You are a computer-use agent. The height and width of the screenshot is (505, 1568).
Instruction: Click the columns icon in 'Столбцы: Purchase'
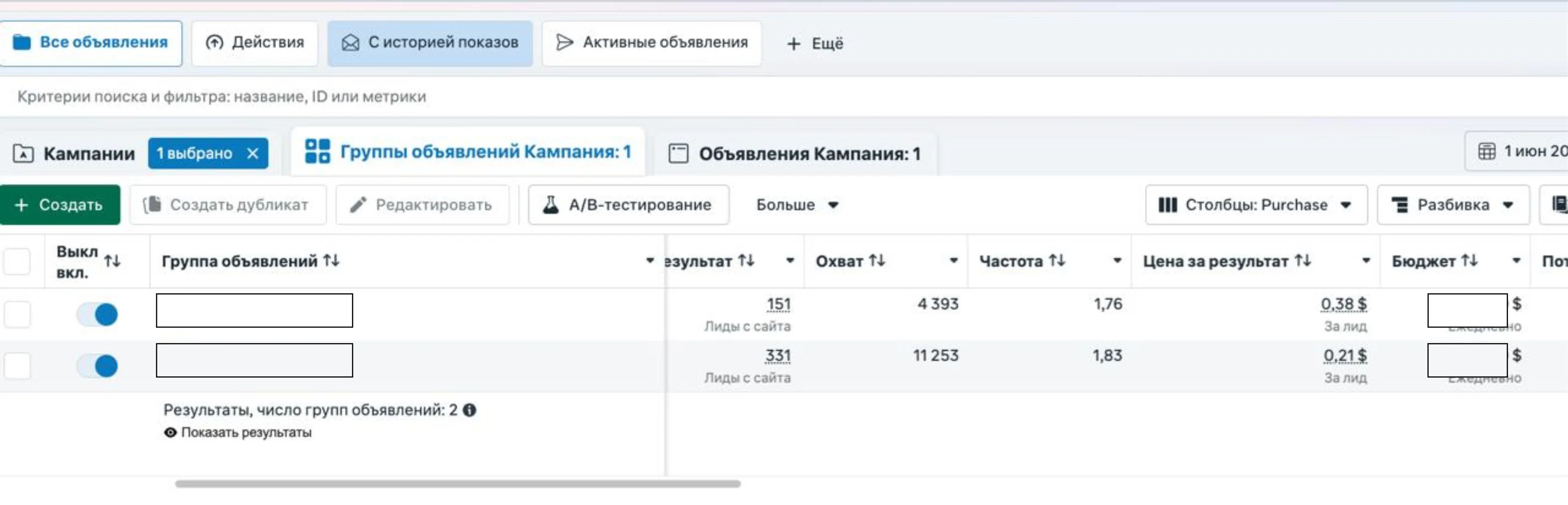(1168, 205)
